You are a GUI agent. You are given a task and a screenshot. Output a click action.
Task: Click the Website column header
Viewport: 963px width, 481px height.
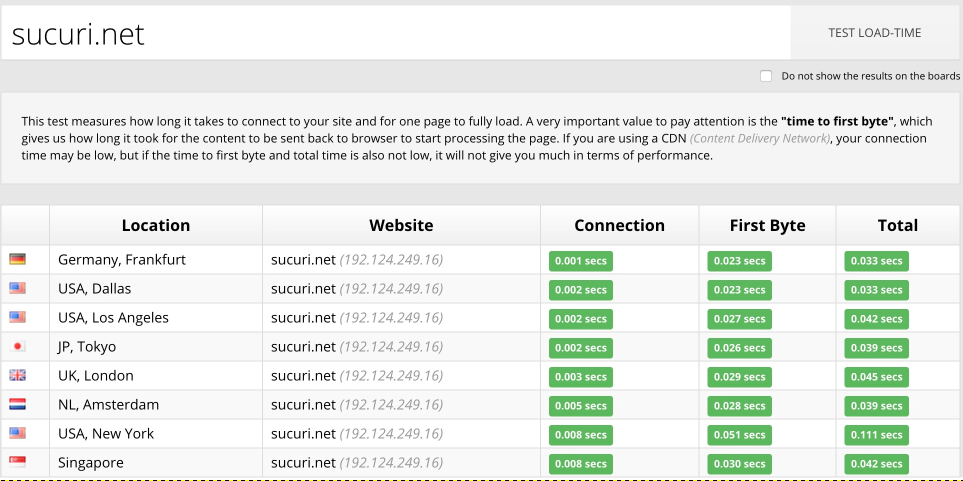point(401,225)
